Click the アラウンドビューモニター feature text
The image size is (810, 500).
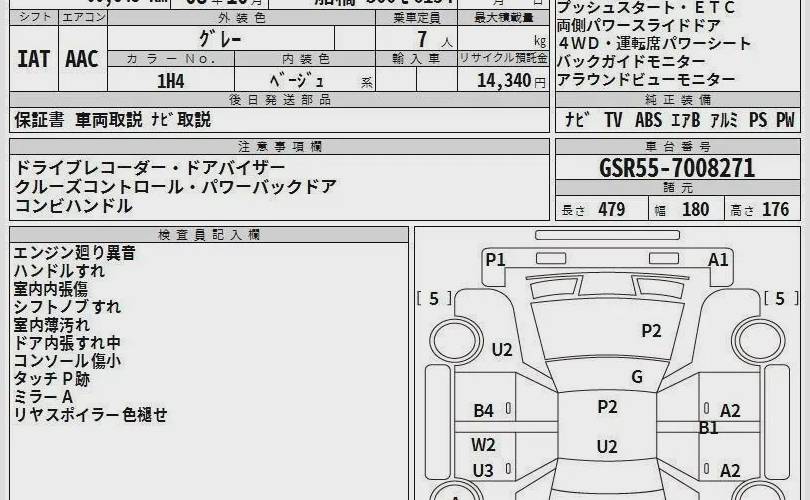646,79
